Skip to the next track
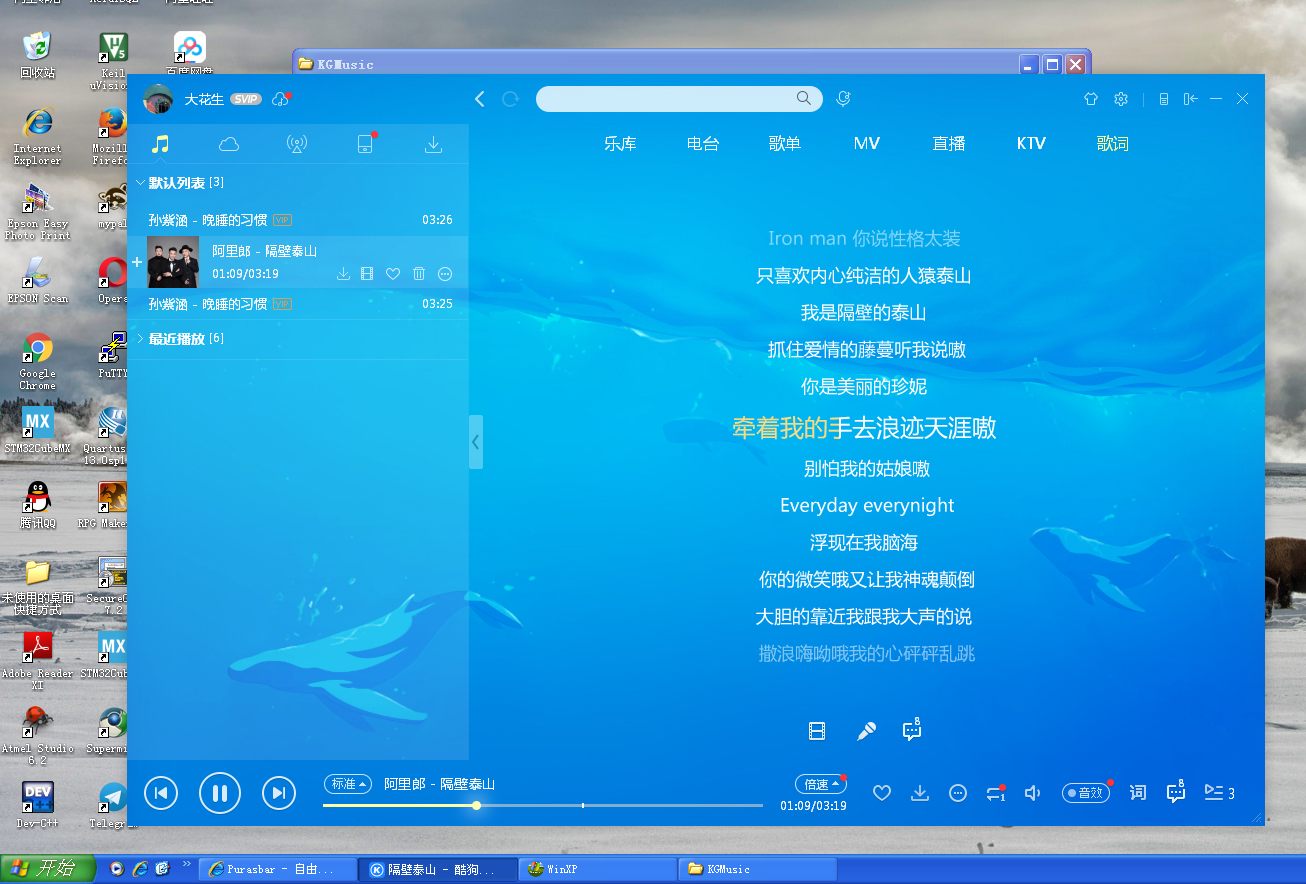 coord(279,793)
